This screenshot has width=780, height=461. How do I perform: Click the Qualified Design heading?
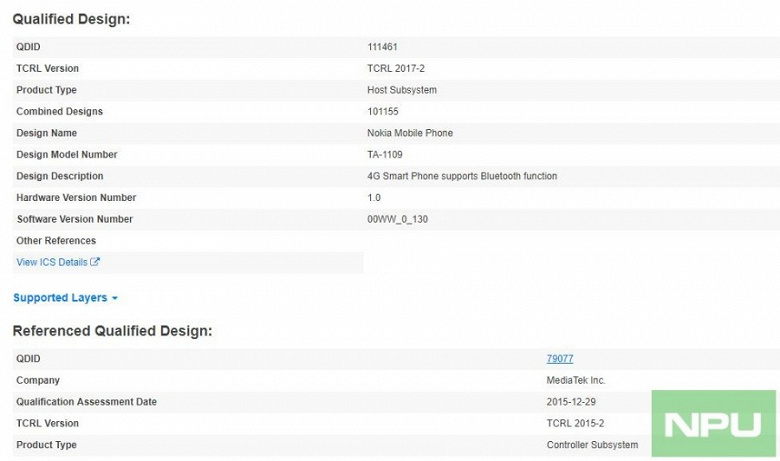click(71, 19)
